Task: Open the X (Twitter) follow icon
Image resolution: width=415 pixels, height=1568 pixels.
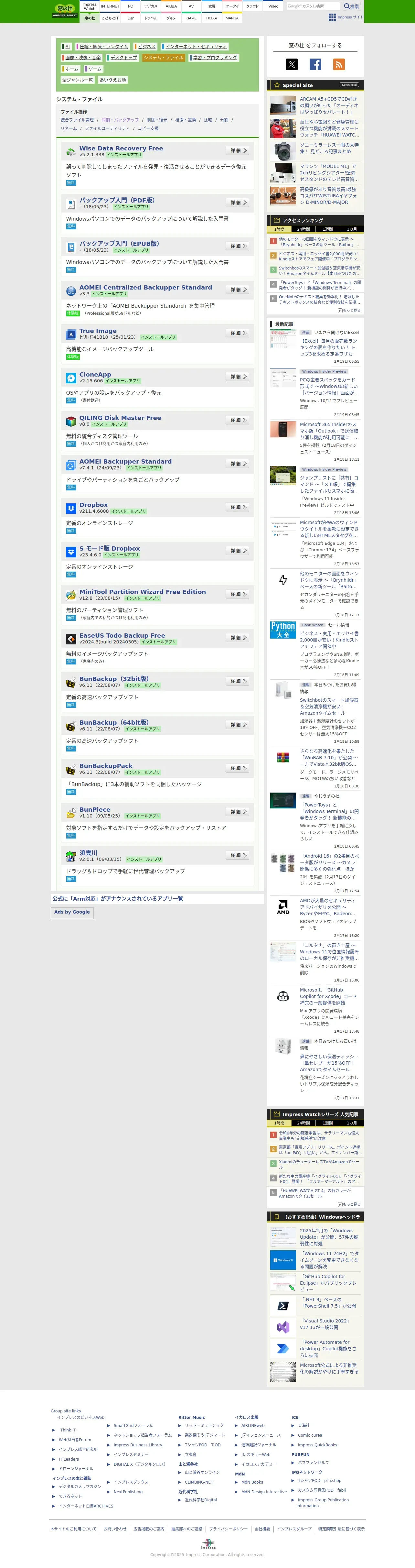Action: (x=292, y=64)
